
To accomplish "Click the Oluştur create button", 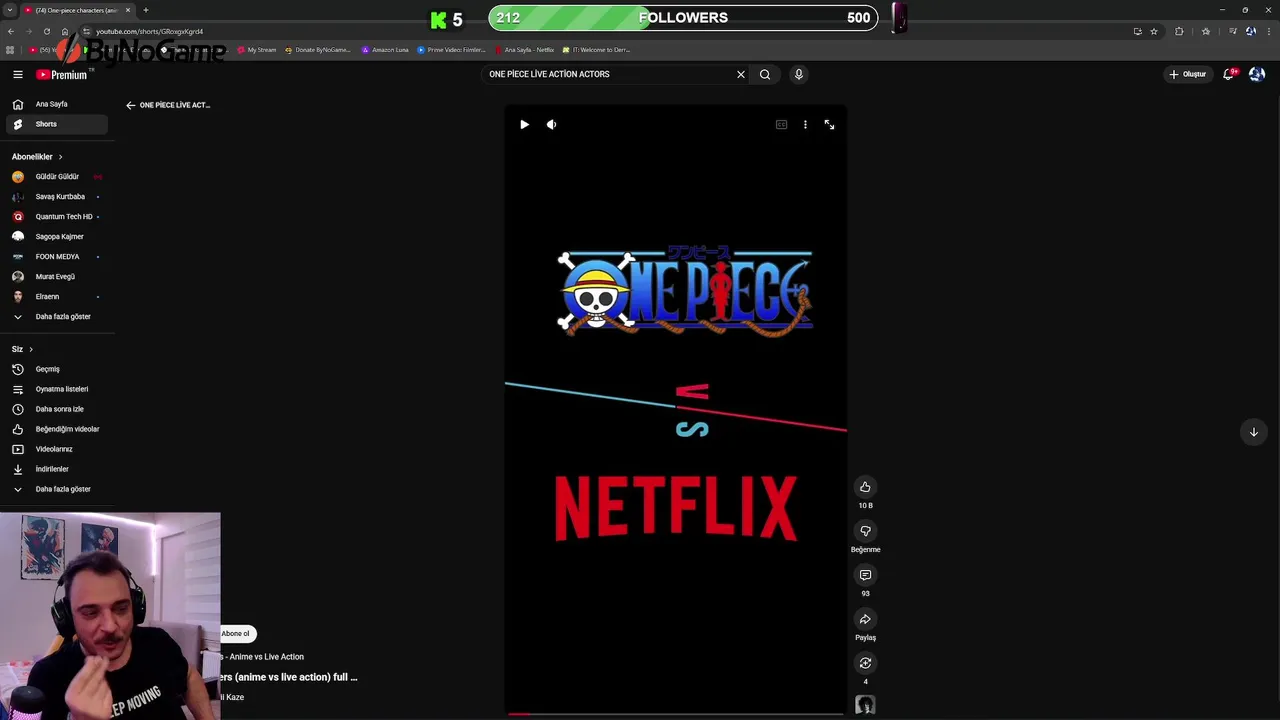I will point(1188,74).
